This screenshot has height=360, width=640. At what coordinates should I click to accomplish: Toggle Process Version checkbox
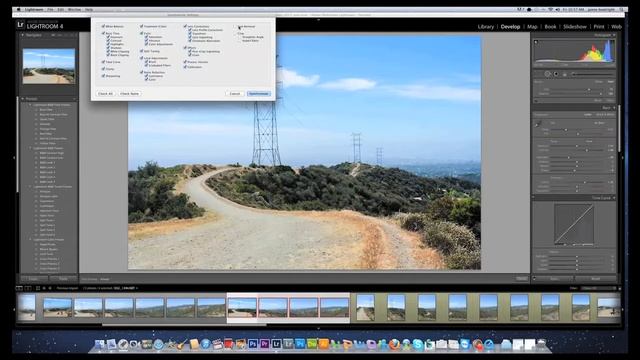[185, 62]
